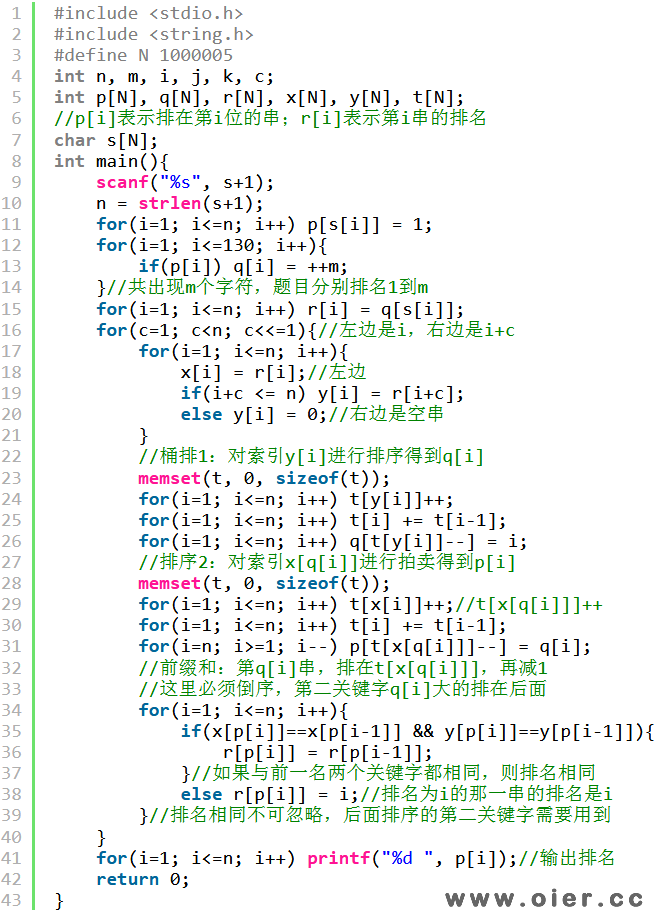Viewport: 654px width, 913px height.
Task: Click the 'int p[N], q[N], r[N]' array declaration
Action: 259,97
